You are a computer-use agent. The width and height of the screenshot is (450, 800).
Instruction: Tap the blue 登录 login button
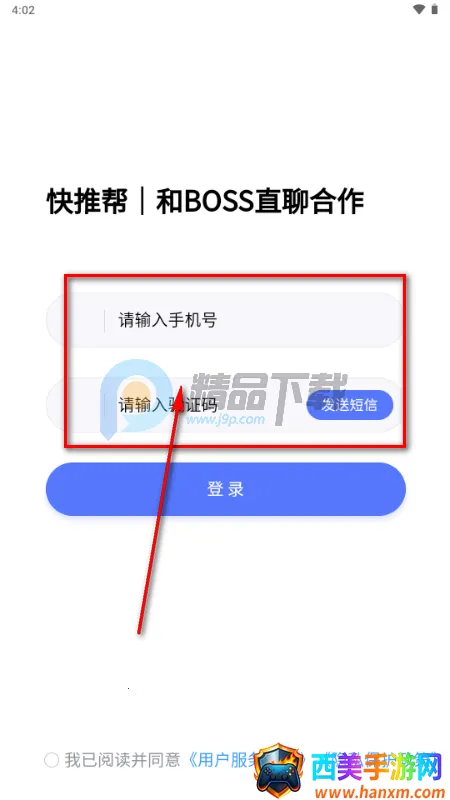tap(226, 489)
